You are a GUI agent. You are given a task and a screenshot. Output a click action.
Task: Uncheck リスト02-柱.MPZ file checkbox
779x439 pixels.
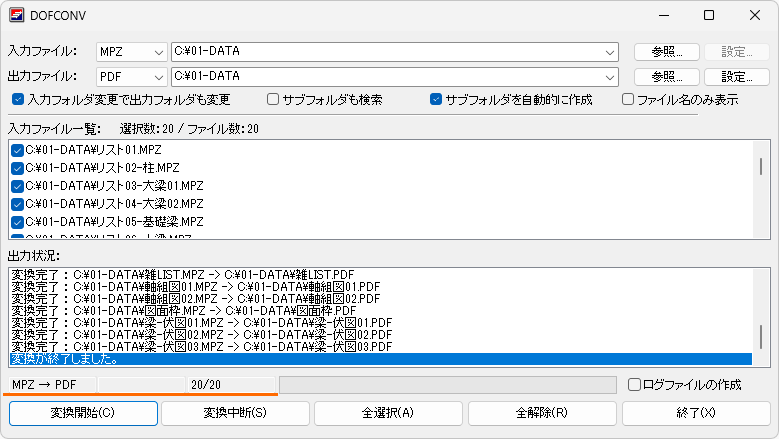17,168
